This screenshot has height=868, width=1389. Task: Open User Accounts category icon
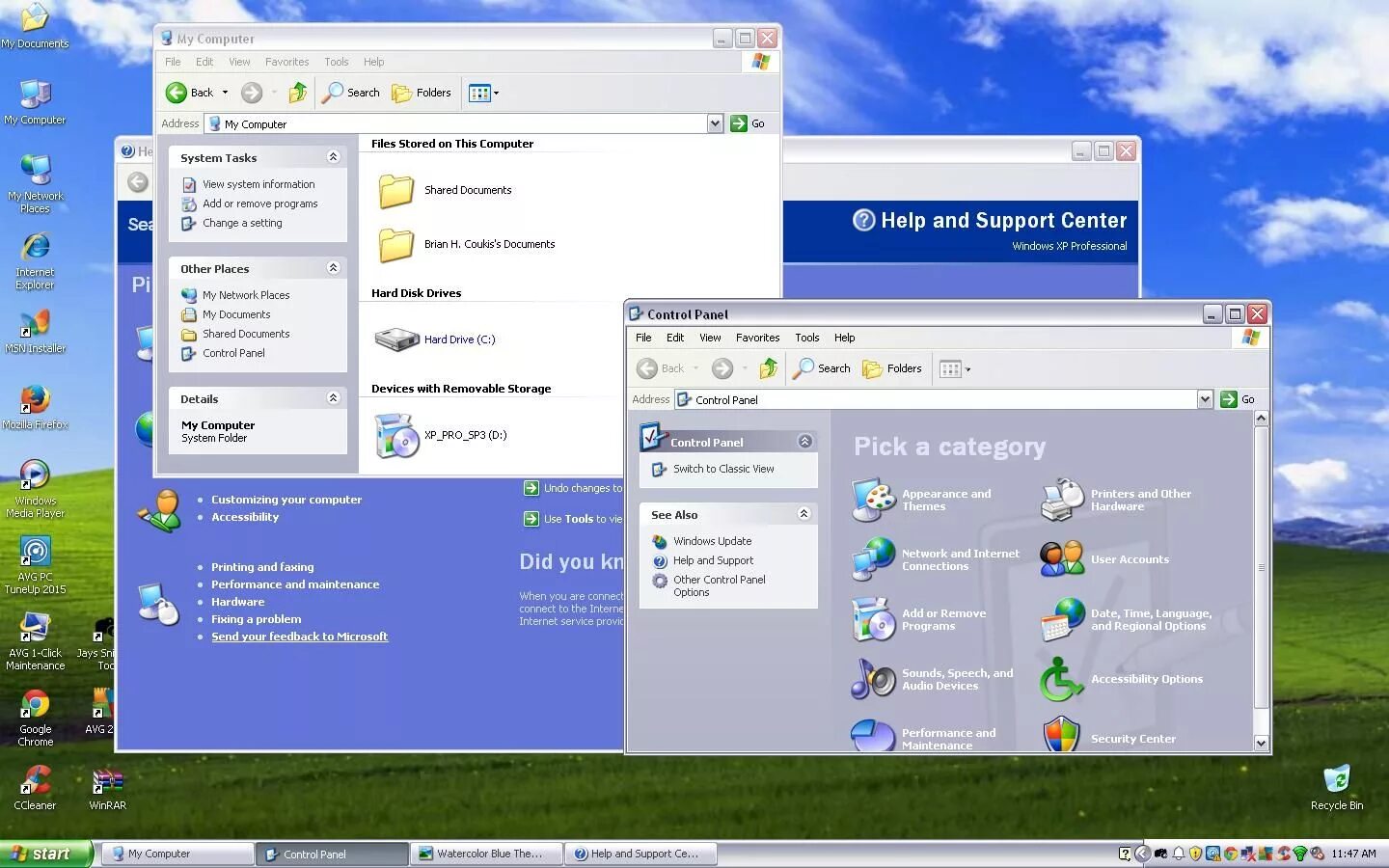1063,559
